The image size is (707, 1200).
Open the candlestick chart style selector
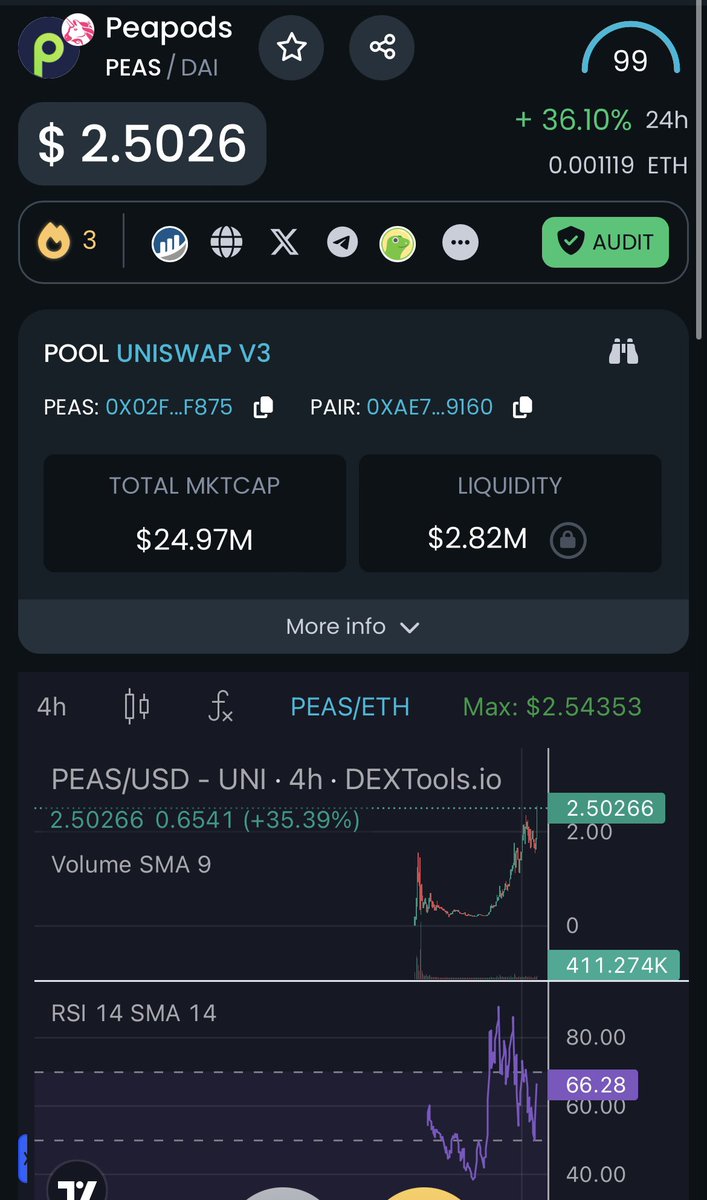coord(137,707)
